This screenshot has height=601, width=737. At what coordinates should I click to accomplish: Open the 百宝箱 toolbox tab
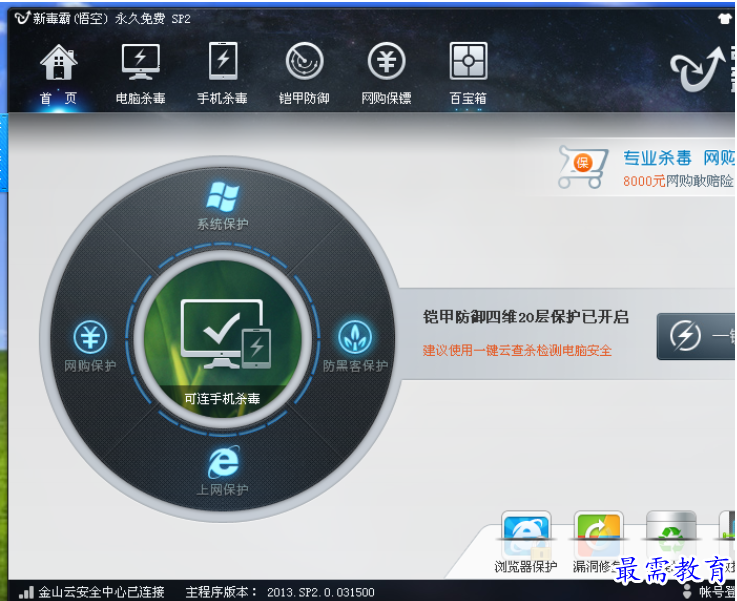pyautogui.click(x=468, y=73)
